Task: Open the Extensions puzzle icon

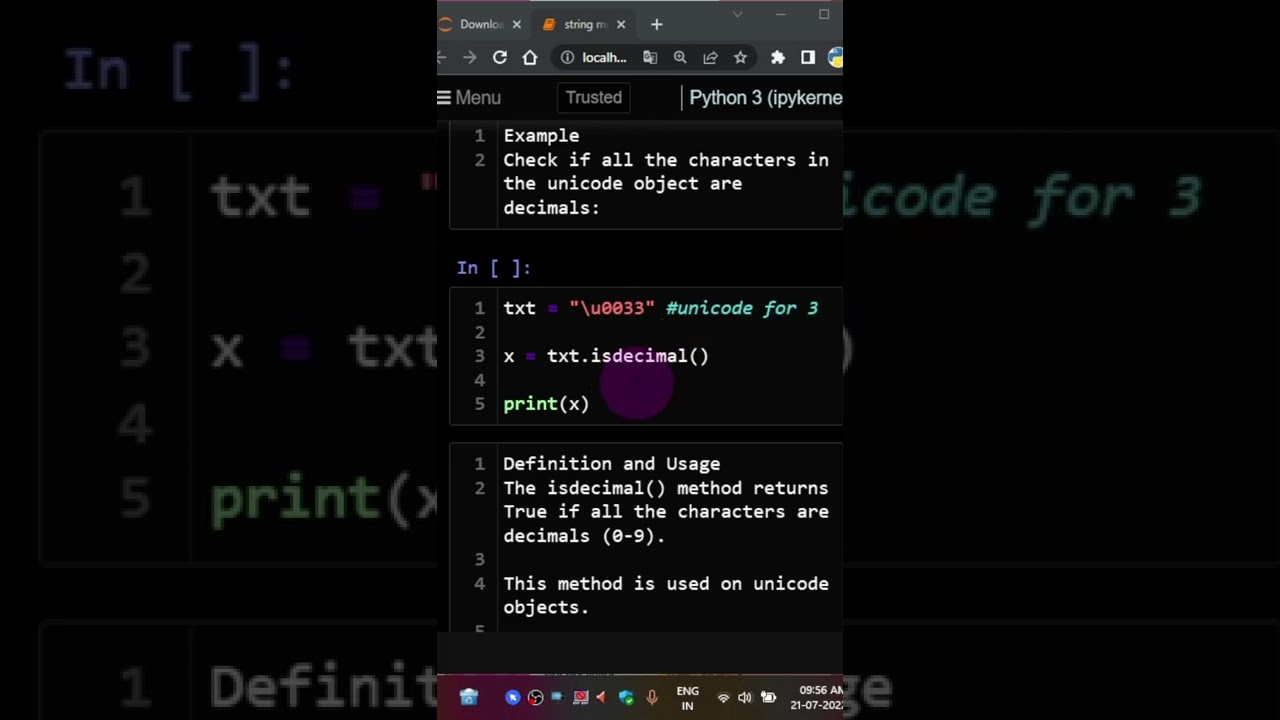Action: pos(777,57)
